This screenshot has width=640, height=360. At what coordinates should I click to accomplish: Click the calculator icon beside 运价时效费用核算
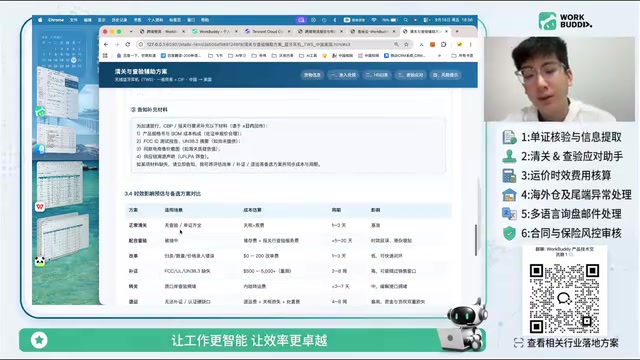pos(509,176)
